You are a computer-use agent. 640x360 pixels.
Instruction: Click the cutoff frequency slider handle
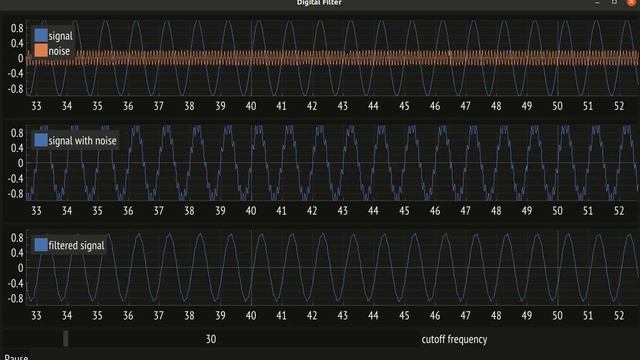(x=65, y=339)
